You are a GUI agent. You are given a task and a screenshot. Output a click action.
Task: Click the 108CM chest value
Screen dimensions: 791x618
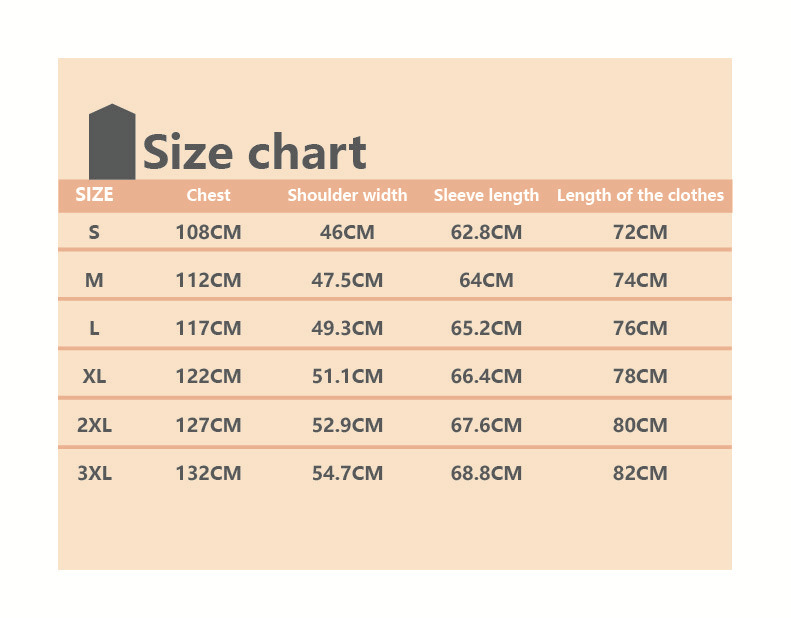click(208, 233)
